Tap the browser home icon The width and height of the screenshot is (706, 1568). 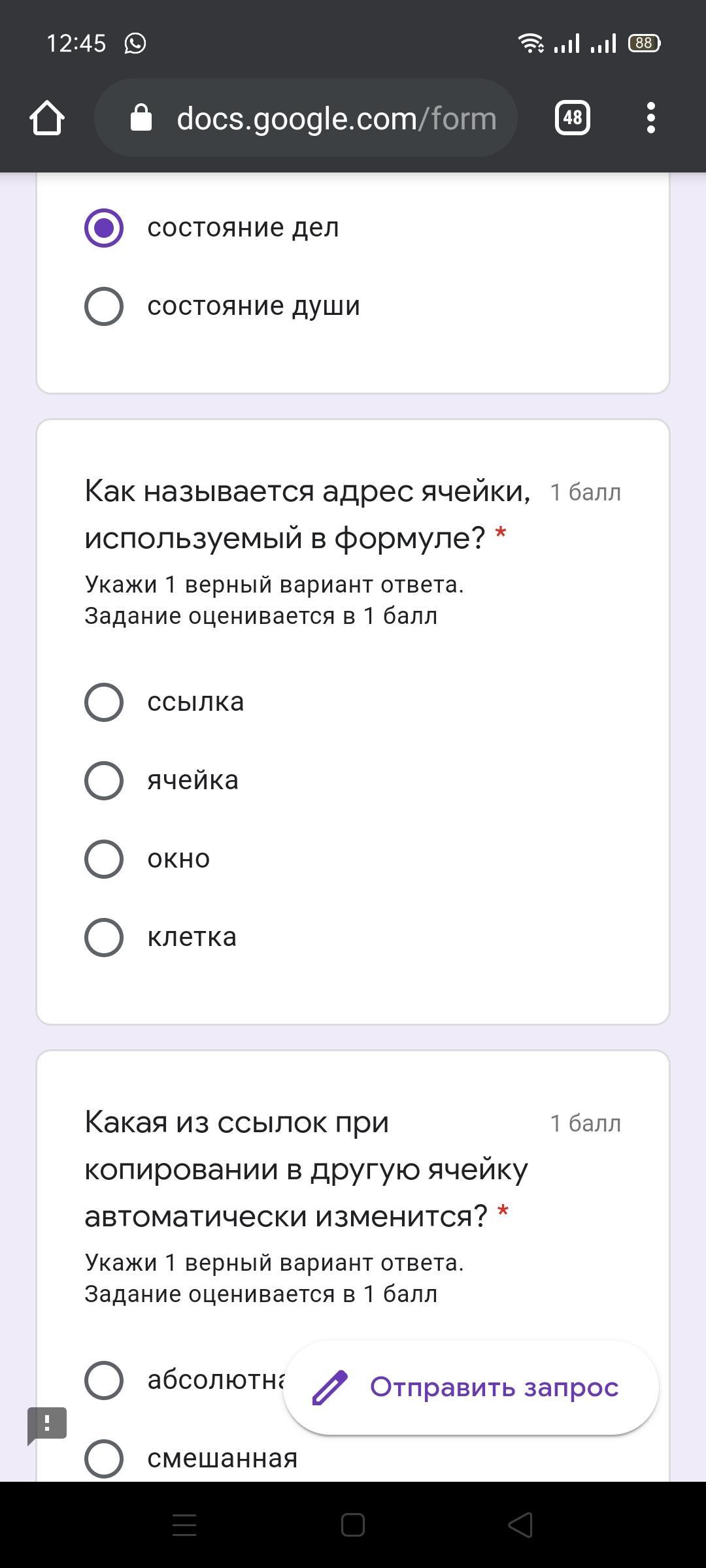(47, 118)
